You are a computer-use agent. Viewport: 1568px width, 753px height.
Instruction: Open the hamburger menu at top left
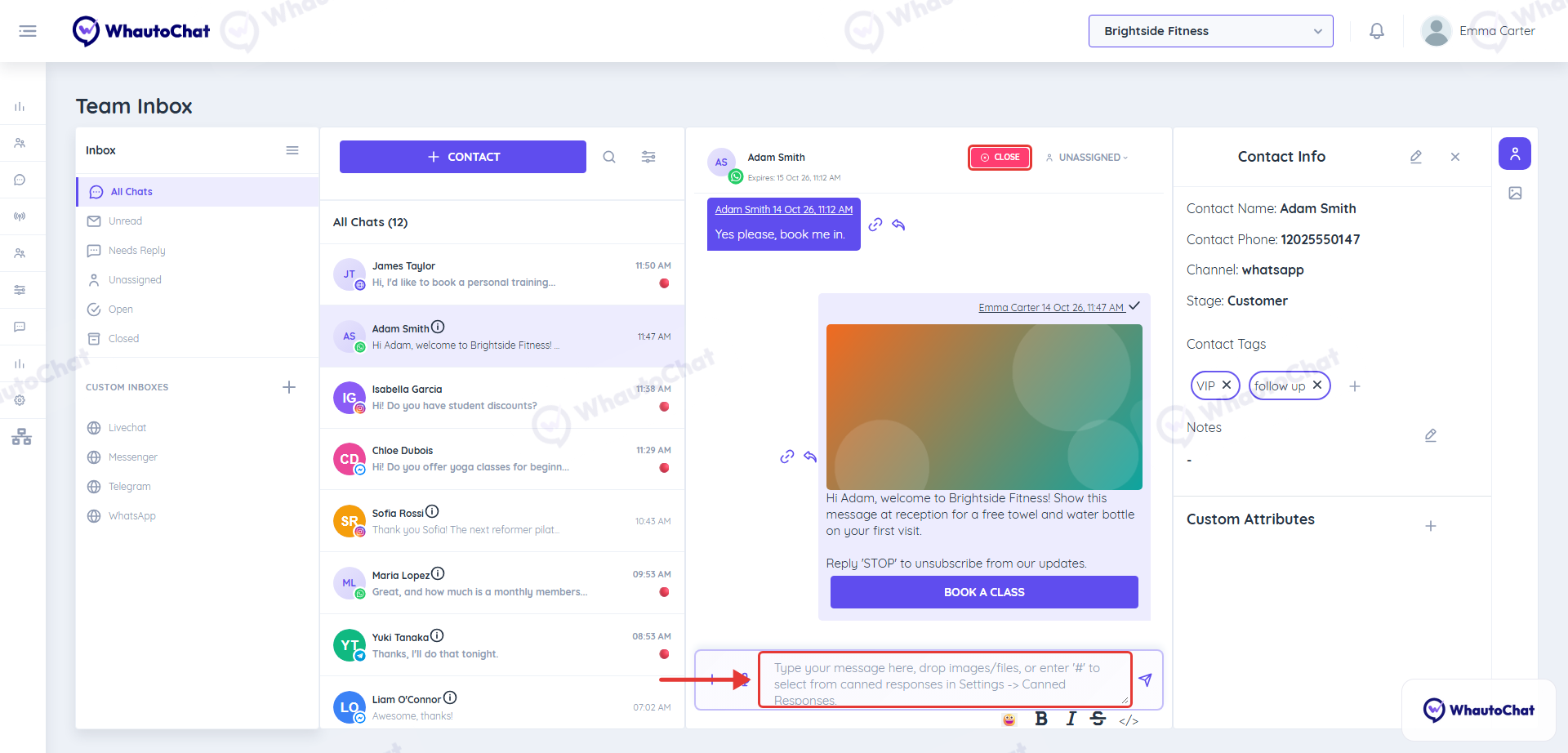[28, 31]
